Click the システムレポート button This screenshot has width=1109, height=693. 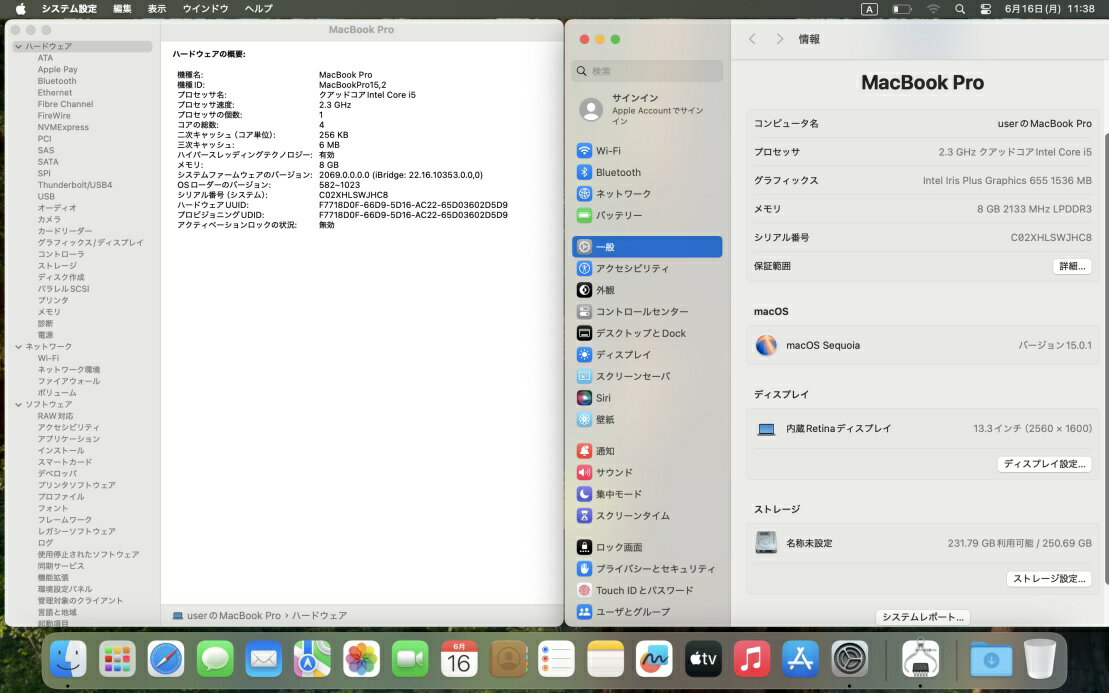click(x=922, y=617)
